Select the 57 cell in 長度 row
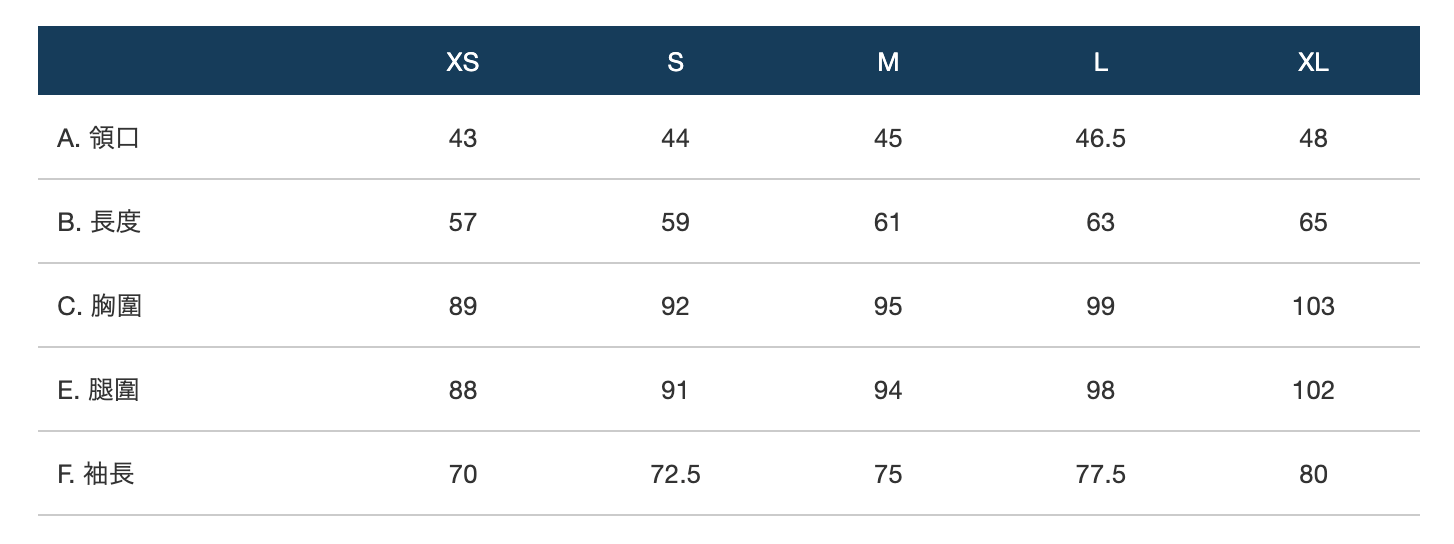This screenshot has width=1454, height=544. [x=462, y=222]
